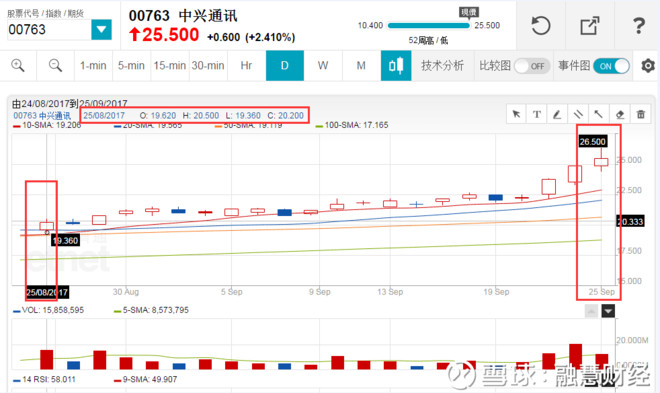660x393 pixels.
Task: Switch to Hr hourly interval
Action: pyautogui.click(x=246, y=66)
